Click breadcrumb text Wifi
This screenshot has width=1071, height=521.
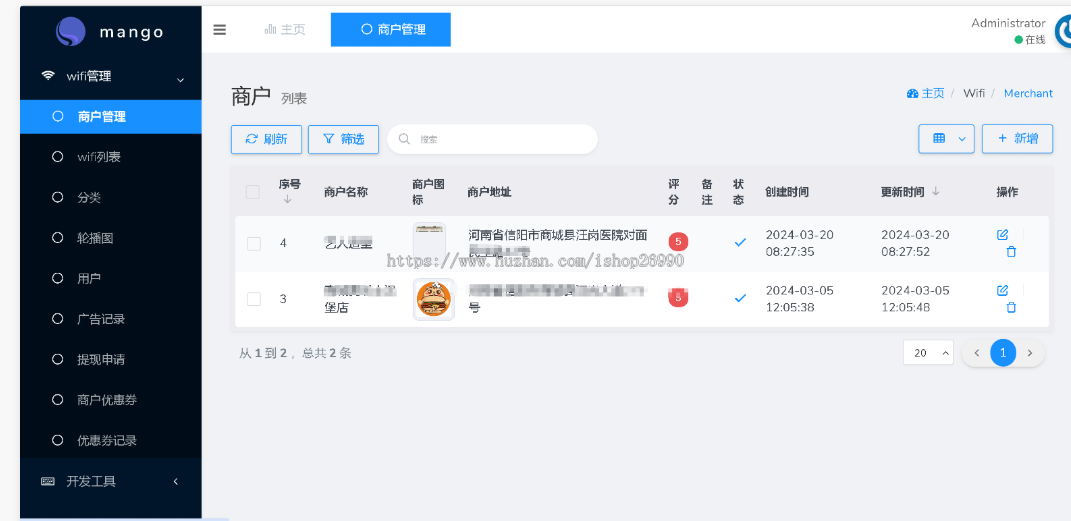tap(974, 94)
